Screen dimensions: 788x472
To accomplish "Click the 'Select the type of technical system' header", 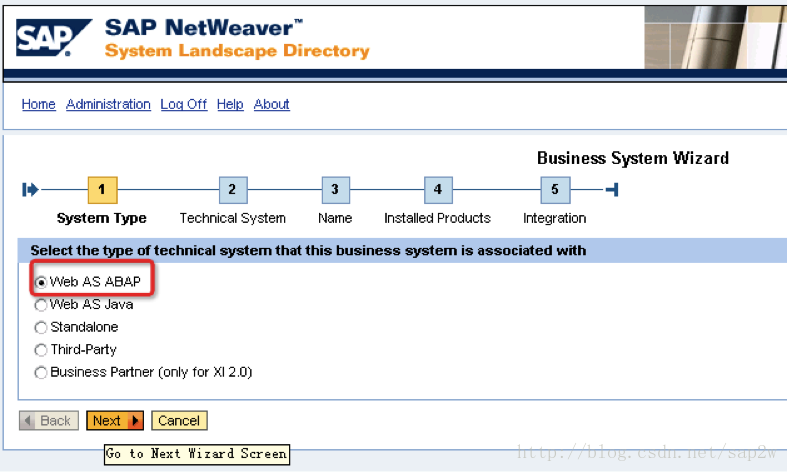I will (308, 250).
